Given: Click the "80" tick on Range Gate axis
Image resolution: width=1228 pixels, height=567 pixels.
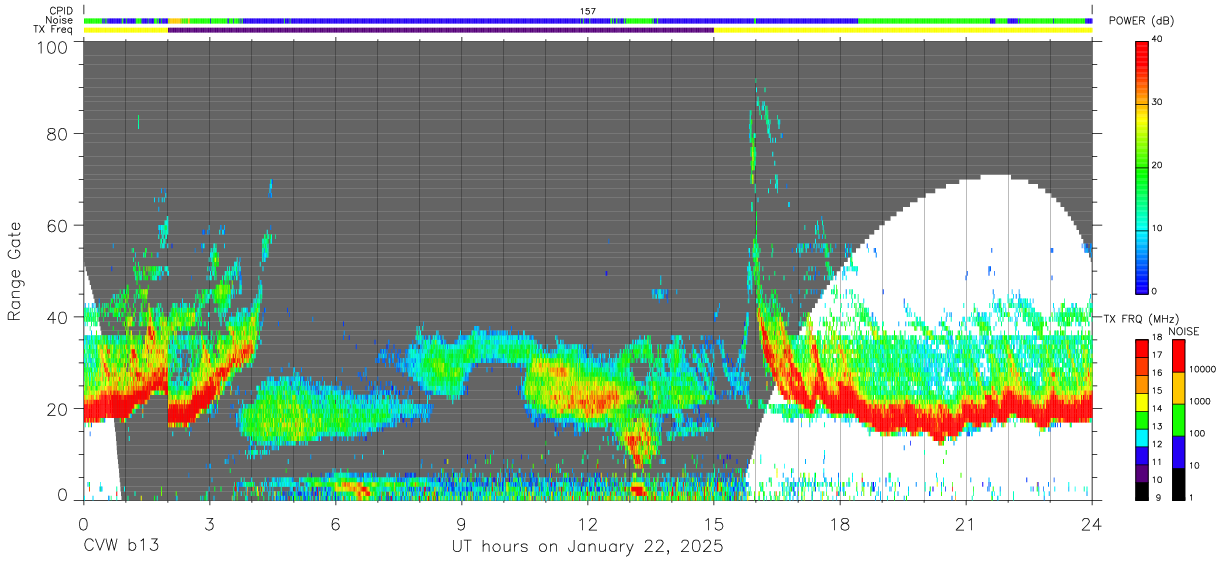Looking at the screenshot, I should pyautogui.click(x=58, y=135).
